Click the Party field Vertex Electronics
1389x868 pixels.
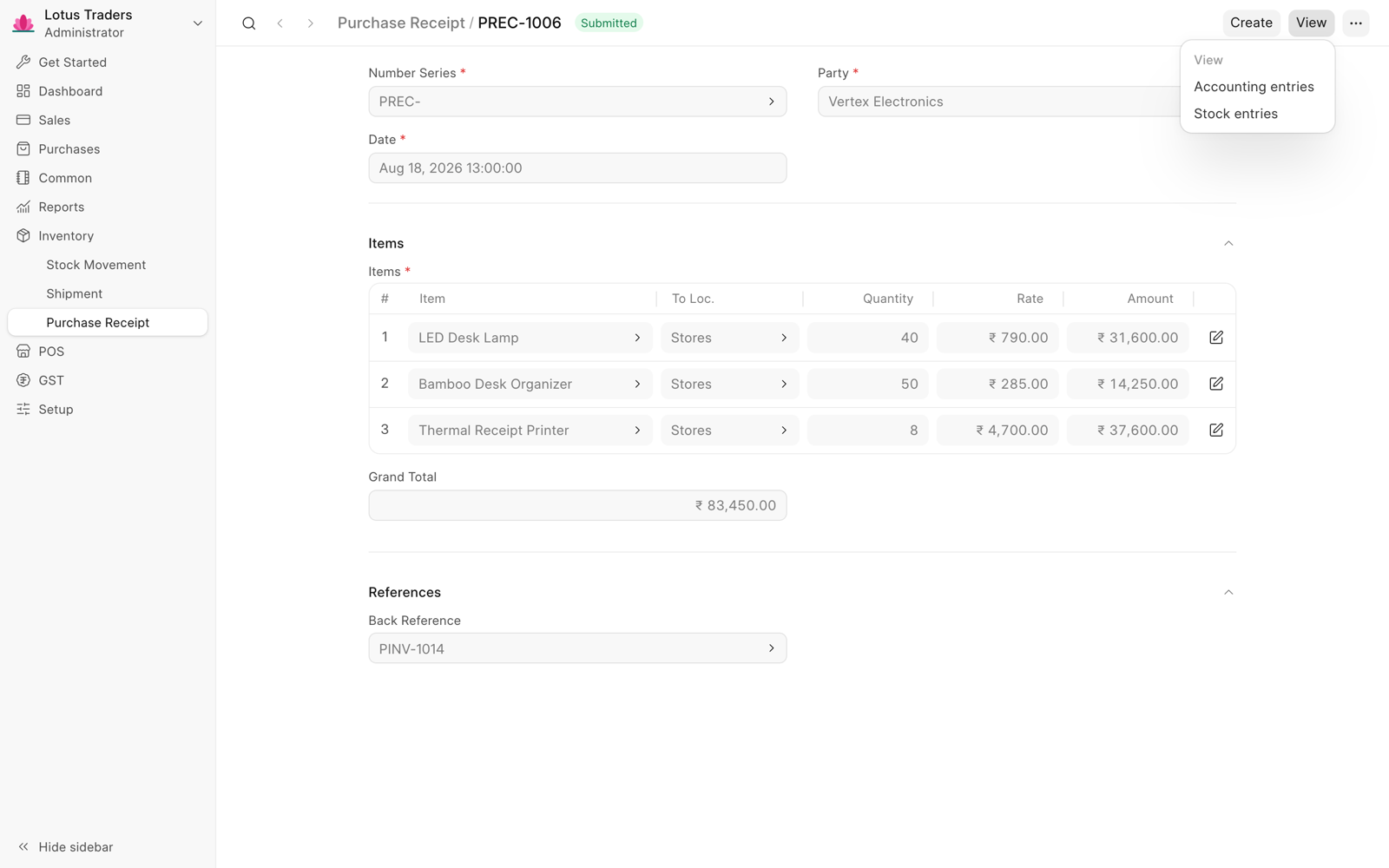(998, 102)
